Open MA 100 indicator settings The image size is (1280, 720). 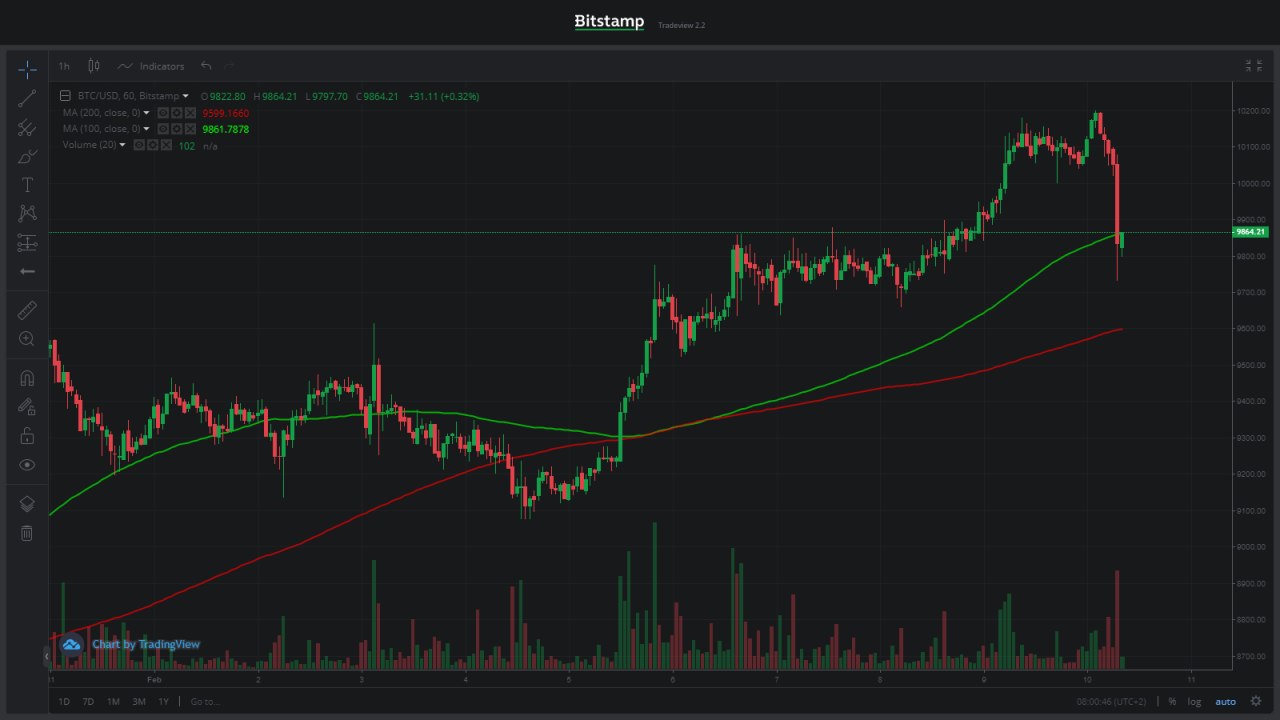(177, 129)
